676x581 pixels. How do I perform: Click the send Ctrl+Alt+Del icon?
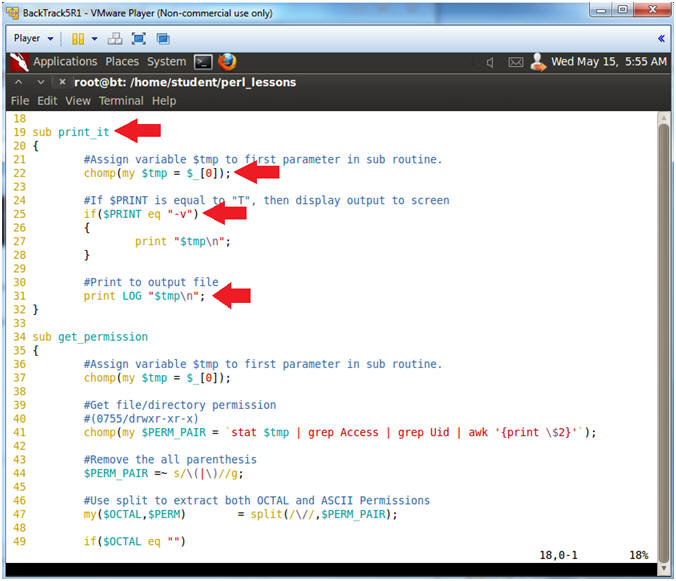point(115,39)
